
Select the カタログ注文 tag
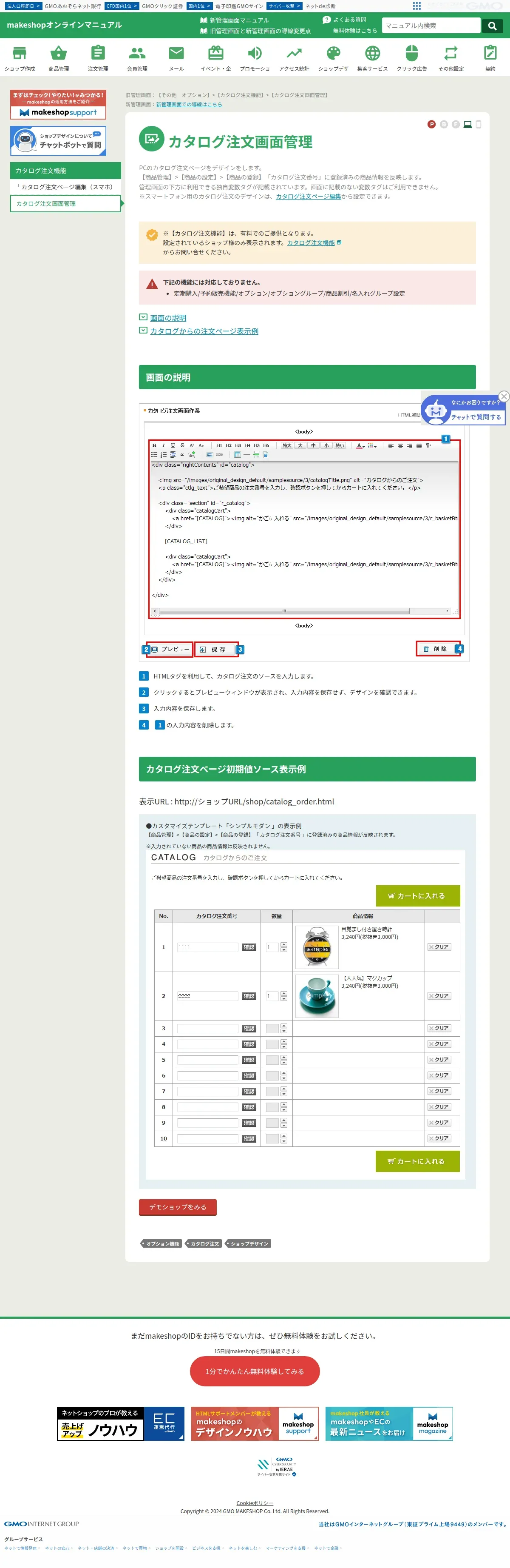[204, 1243]
